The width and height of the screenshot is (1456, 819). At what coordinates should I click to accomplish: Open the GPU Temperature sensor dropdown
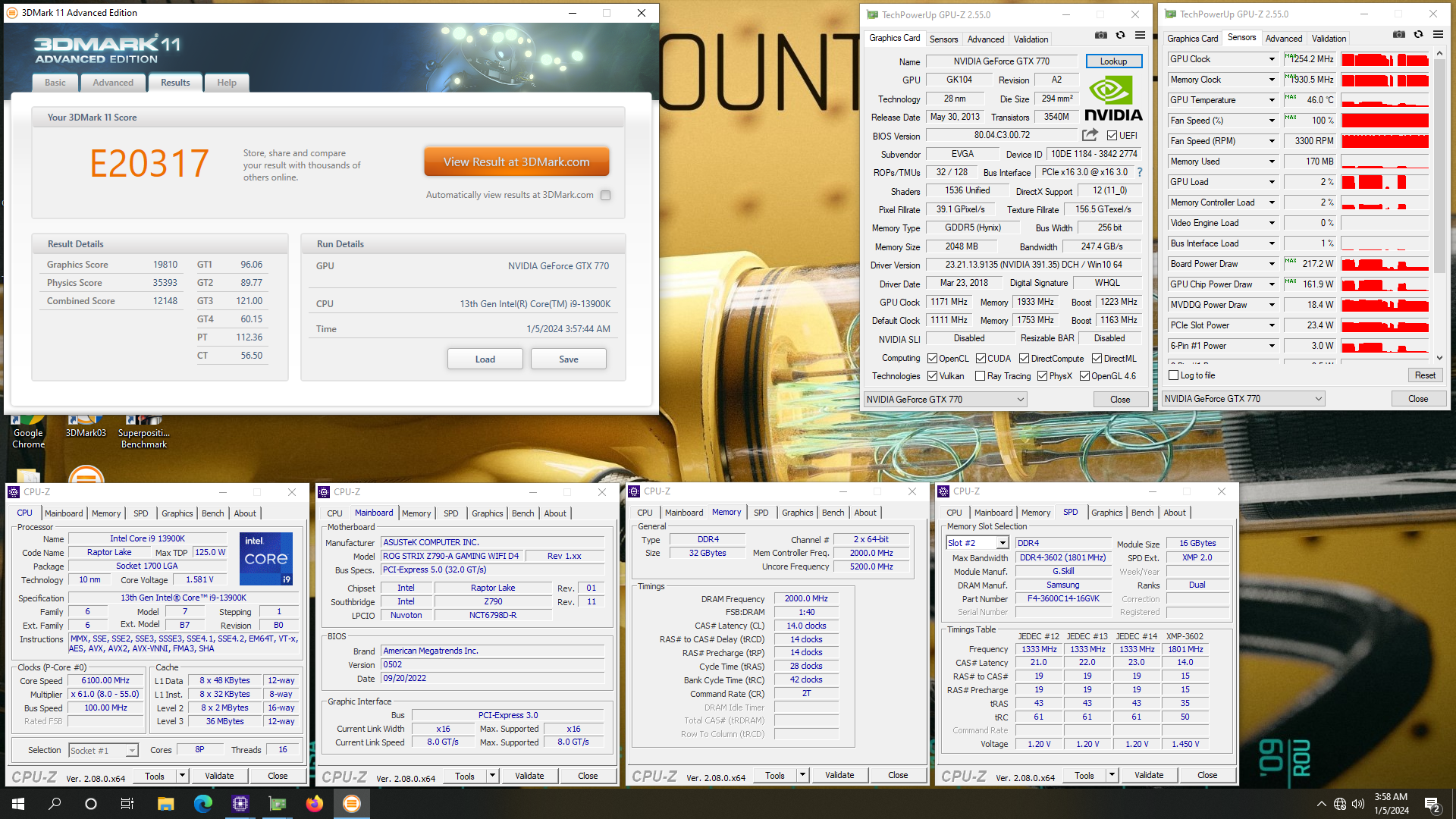coord(1272,100)
